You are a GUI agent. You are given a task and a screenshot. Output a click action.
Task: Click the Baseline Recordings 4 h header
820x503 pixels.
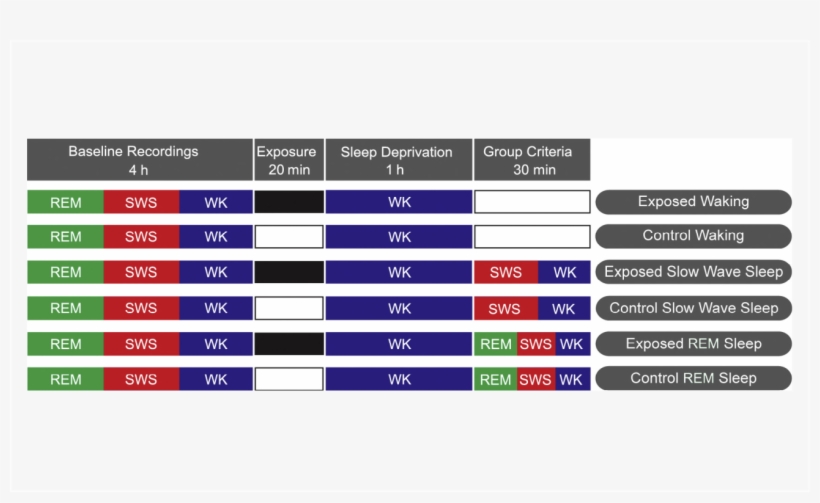(139, 160)
